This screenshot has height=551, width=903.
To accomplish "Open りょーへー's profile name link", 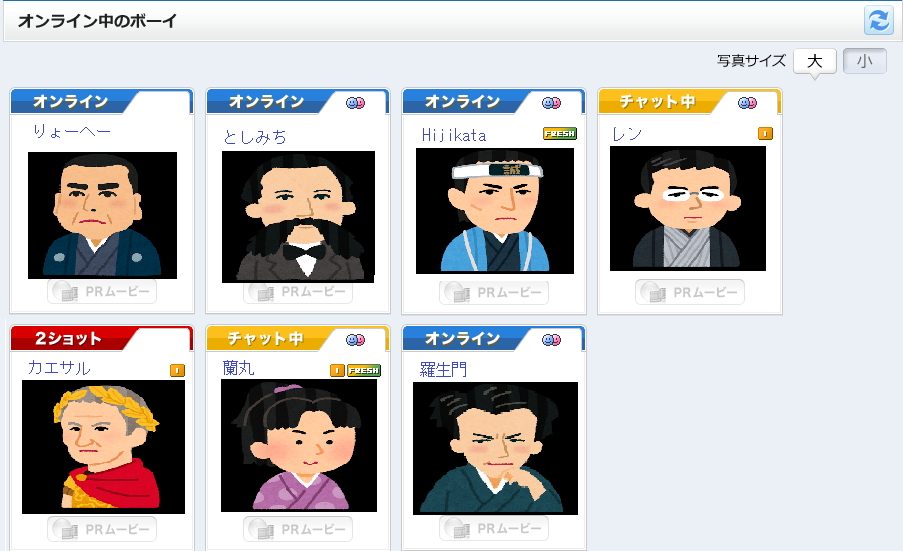I will pyautogui.click(x=72, y=132).
